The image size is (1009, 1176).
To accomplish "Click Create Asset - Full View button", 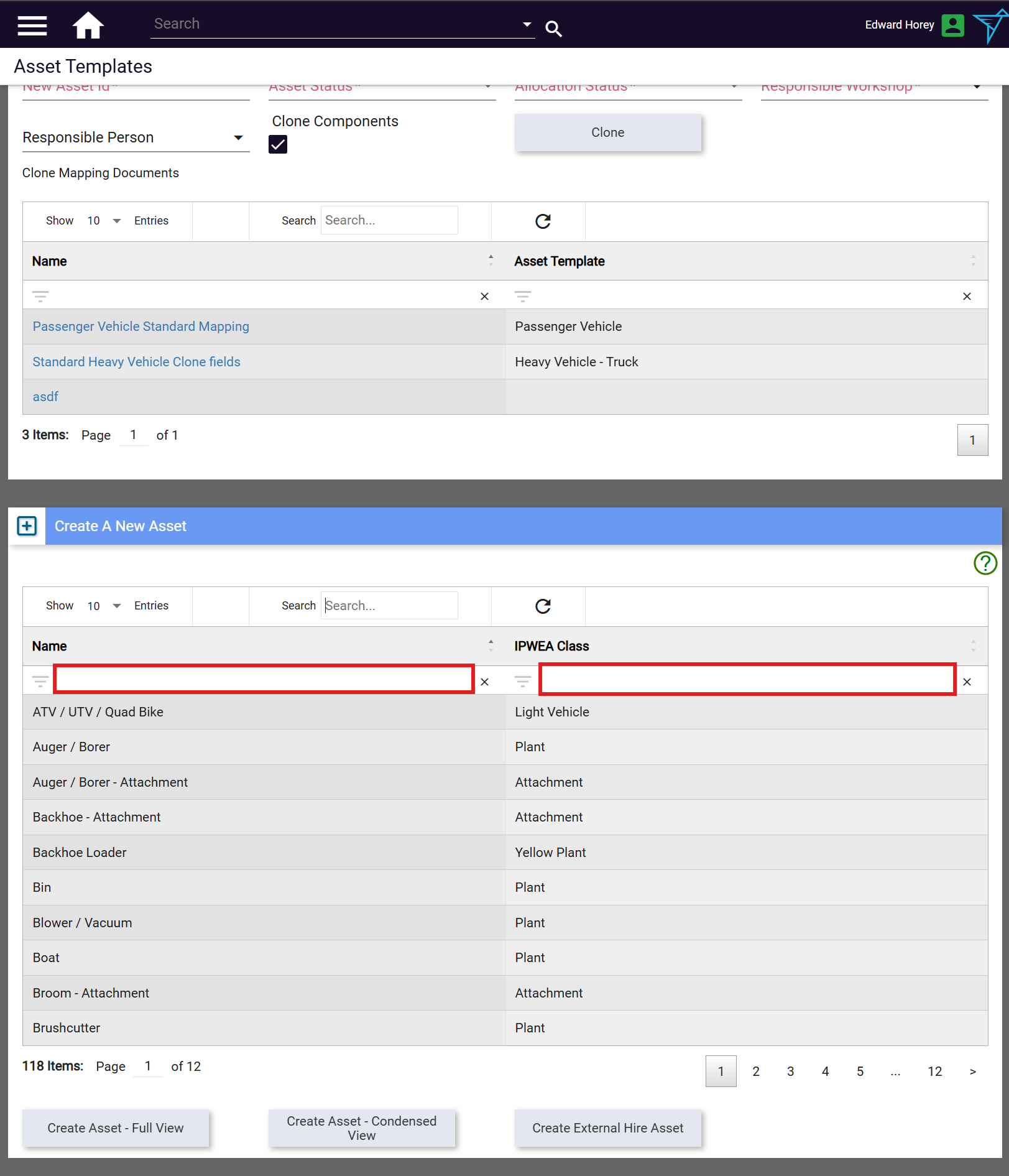I will click(x=116, y=1128).
